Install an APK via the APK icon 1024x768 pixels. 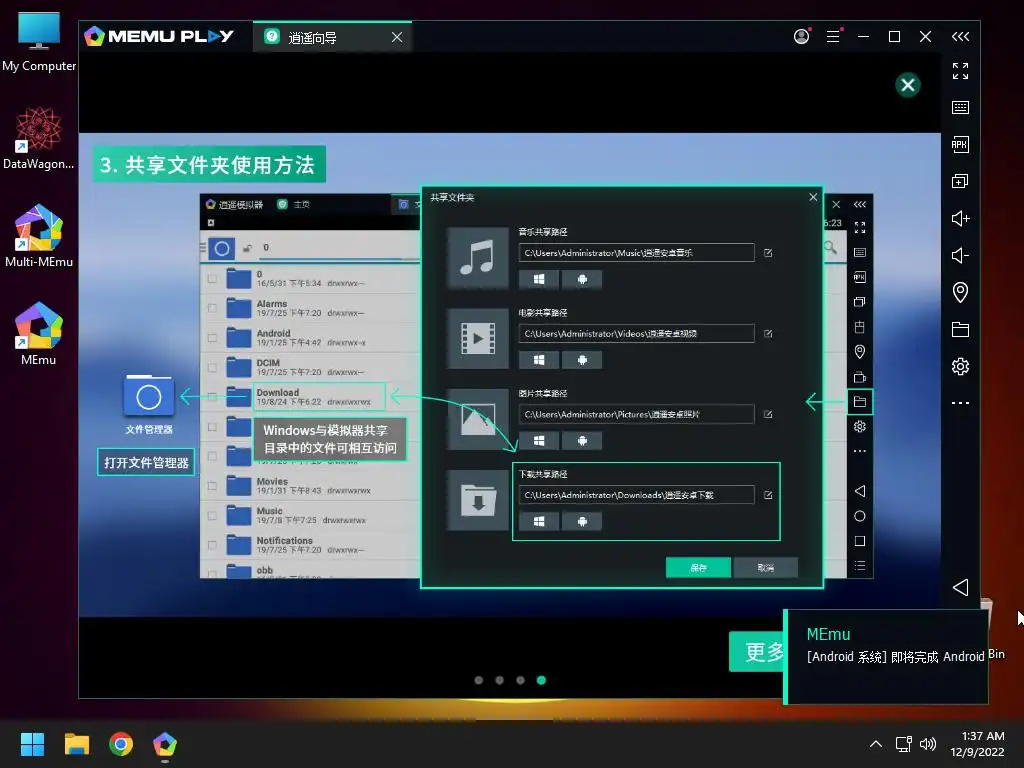point(960,144)
